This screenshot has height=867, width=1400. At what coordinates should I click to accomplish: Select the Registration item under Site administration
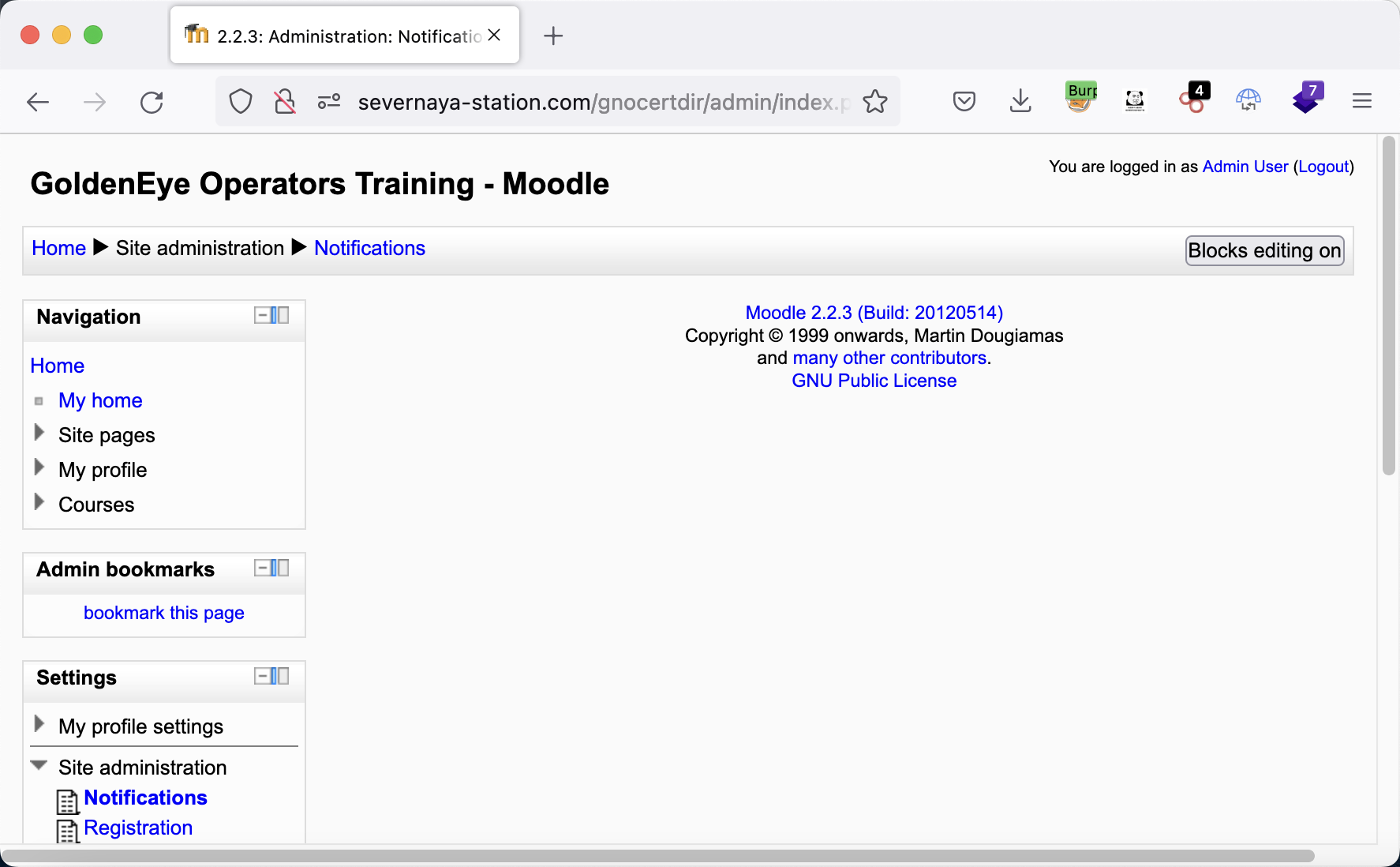pos(138,828)
